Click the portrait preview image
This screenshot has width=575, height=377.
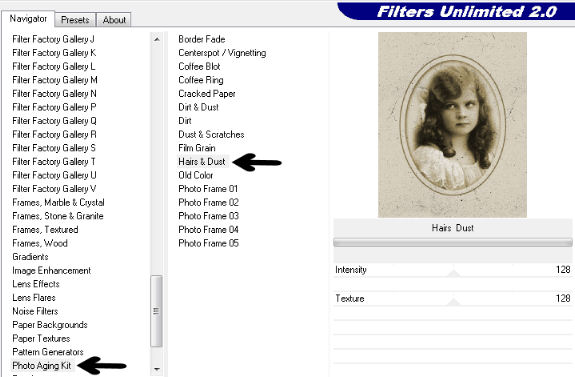pos(452,125)
